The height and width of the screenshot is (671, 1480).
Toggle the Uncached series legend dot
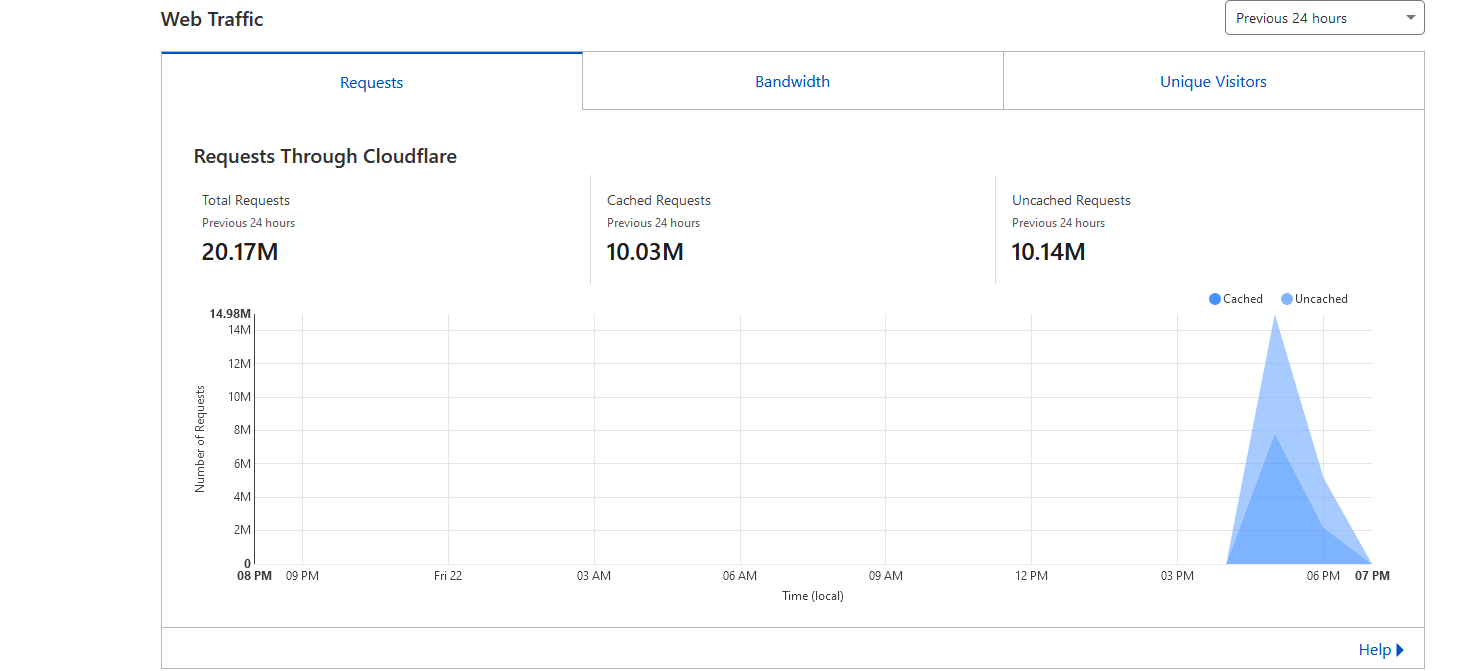(x=1287, y=299)
